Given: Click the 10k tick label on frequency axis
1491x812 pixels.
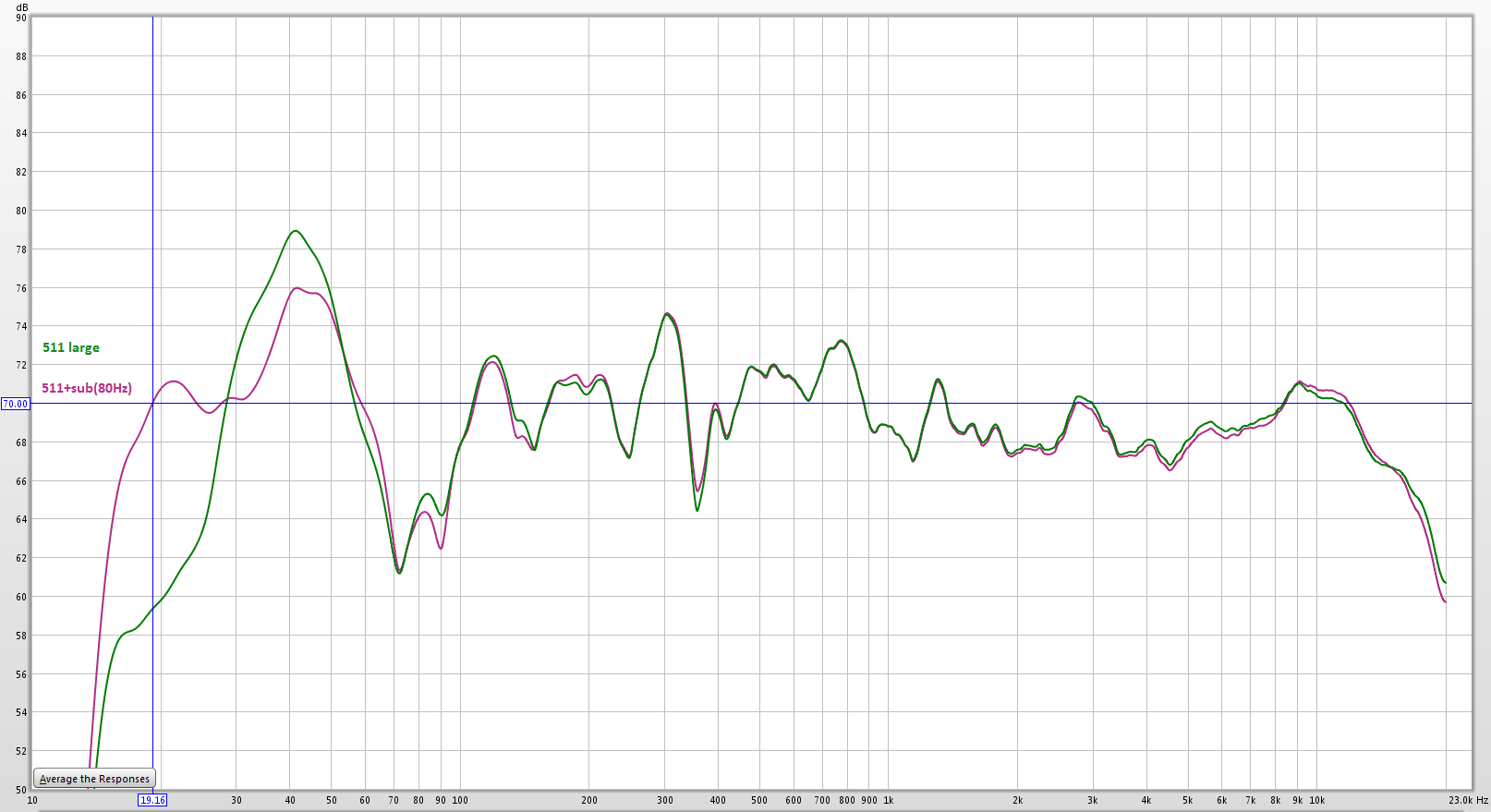Looking at the screenshot, I should point(1316,800).
